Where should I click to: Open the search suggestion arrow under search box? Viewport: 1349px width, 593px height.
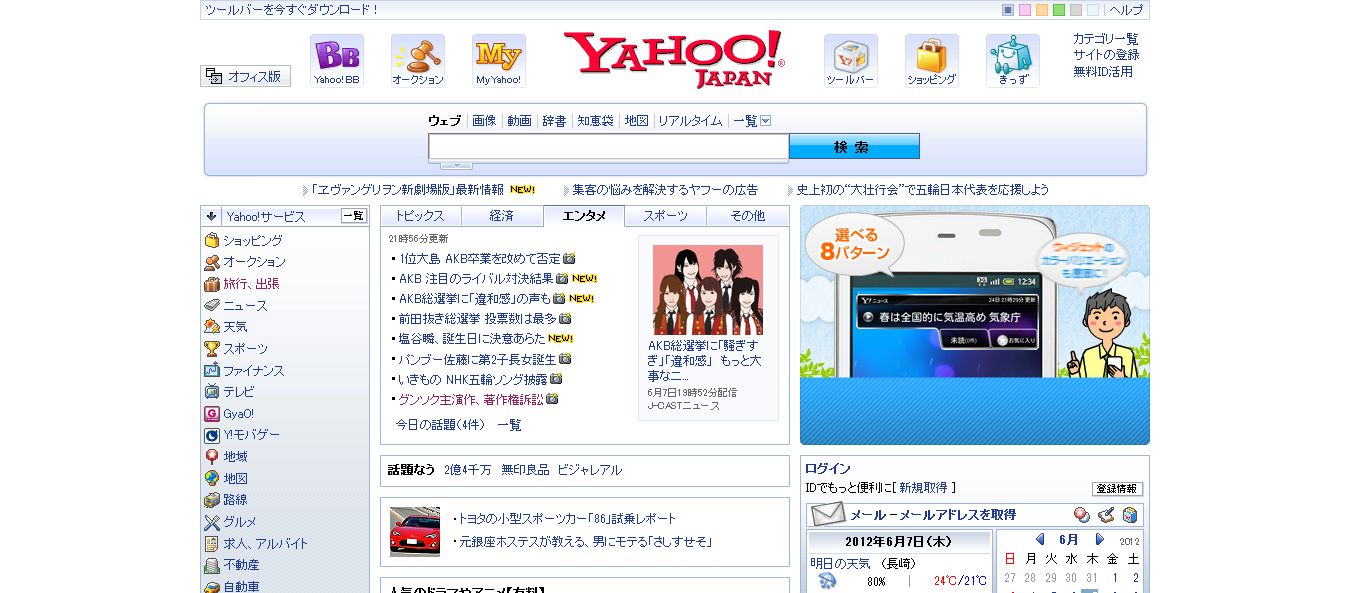point(456,165)
